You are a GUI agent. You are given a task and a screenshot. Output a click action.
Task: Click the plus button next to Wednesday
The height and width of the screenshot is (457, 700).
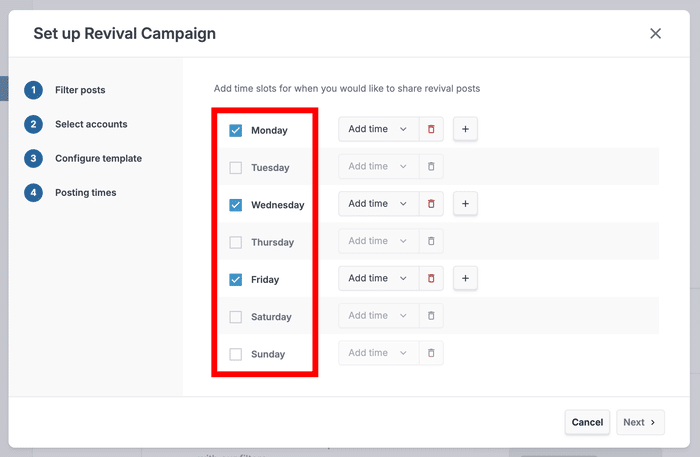coord(465,204)
